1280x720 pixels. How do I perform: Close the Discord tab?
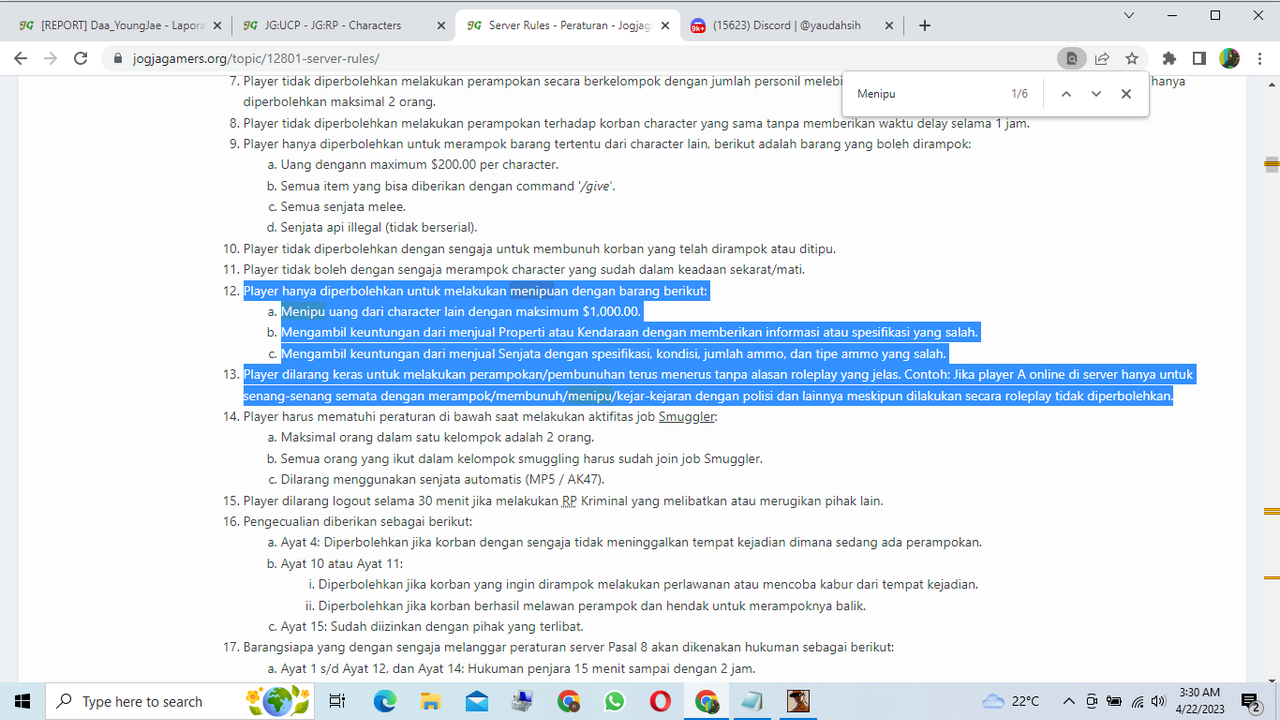click(887, 26)
